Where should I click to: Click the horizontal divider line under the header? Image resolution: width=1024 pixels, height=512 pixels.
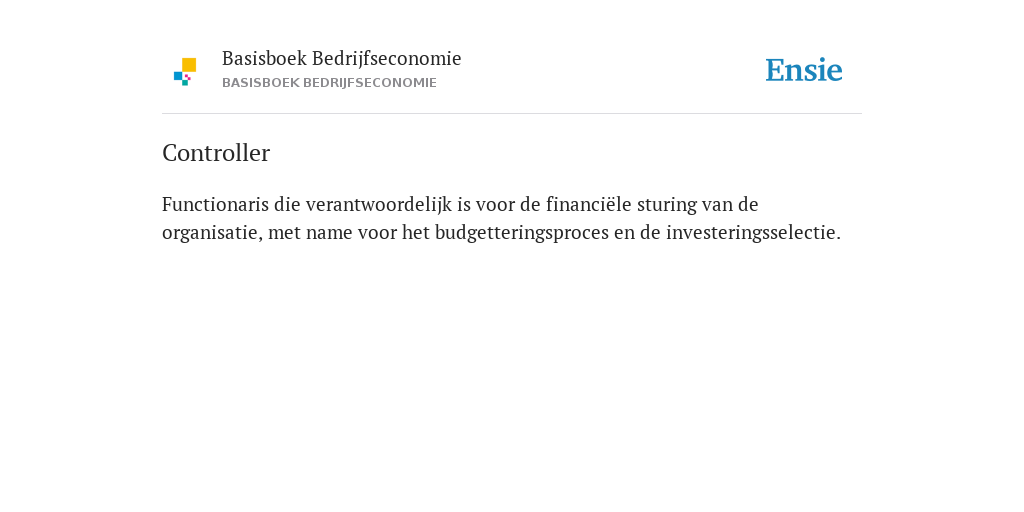512,114
